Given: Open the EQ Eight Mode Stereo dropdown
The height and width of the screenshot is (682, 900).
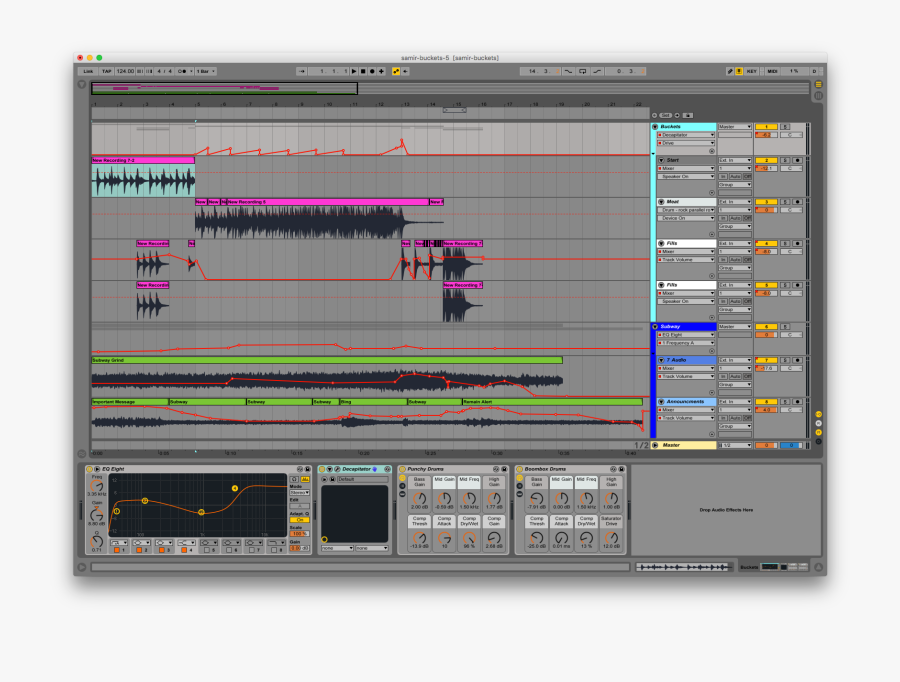Looking at the screenshot, I should (x=299, y=493).
